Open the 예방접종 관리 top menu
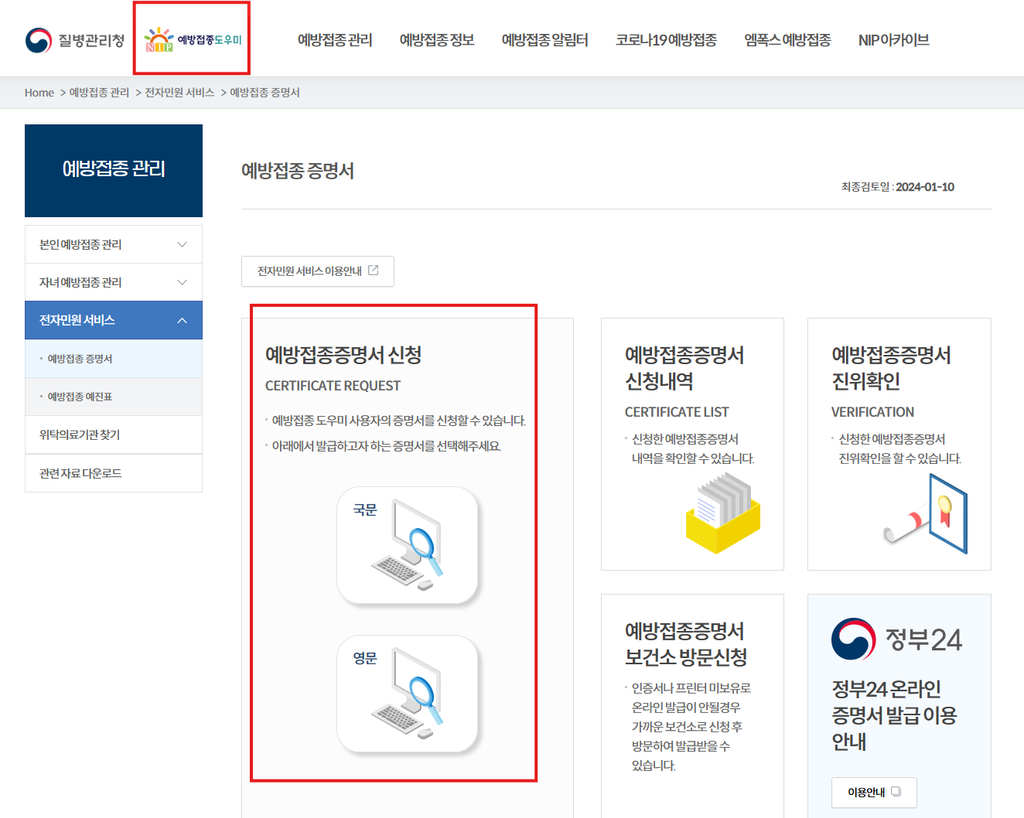Screen dimensions: 1024x818 tap(335, 40)
